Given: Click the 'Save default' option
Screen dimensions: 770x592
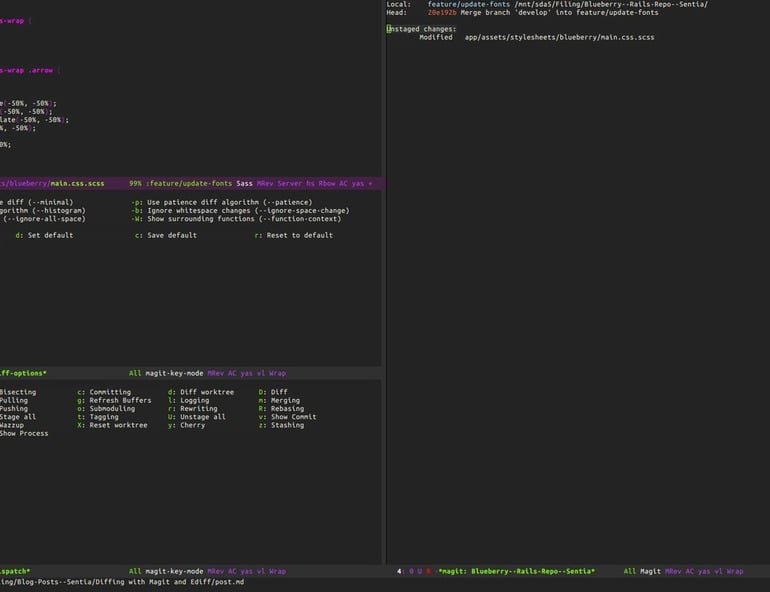Looking at the screenshot, I should click(x=170, y=235).
